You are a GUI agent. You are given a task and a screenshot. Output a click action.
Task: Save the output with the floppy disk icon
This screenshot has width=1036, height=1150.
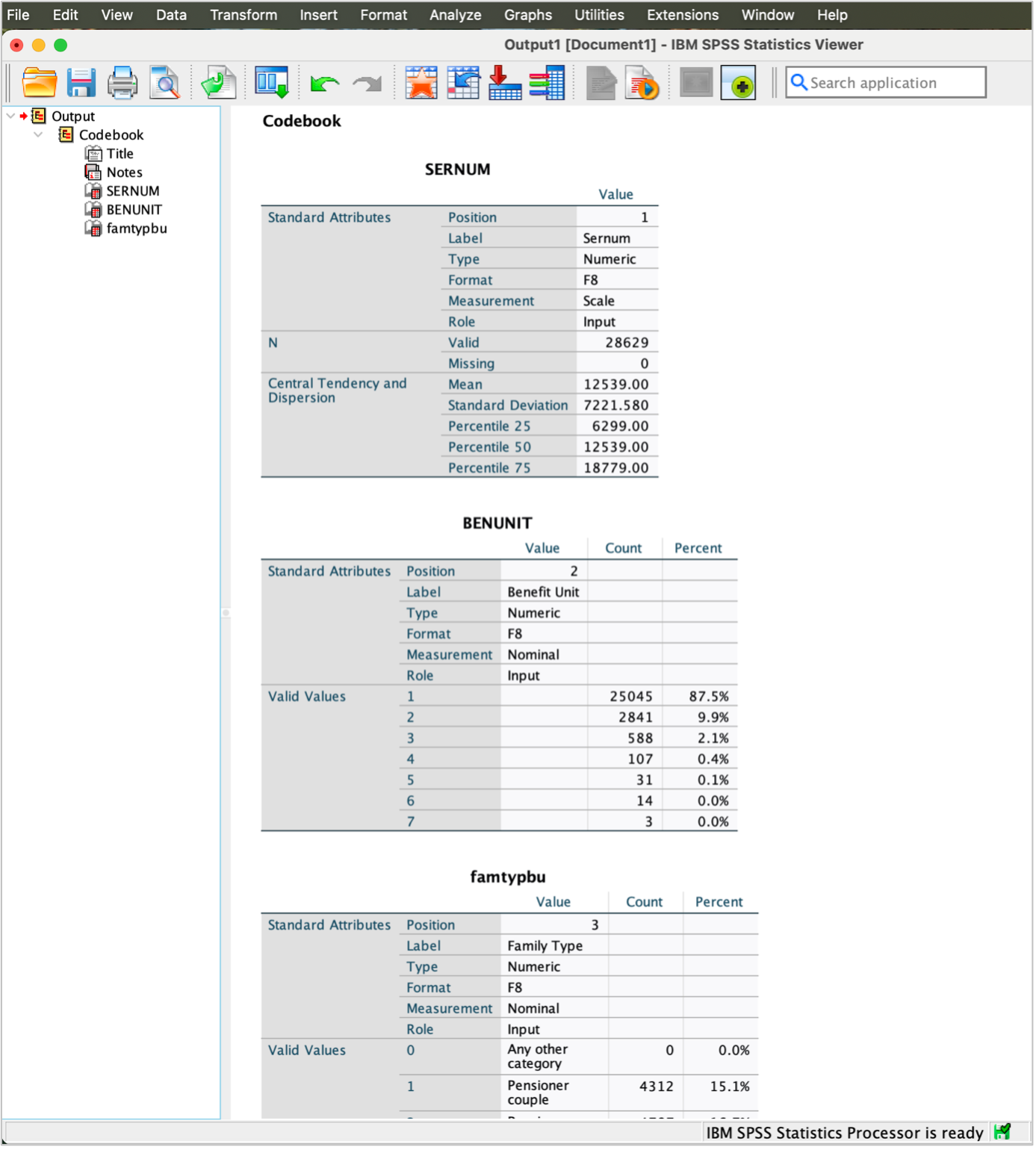point(81,83)
